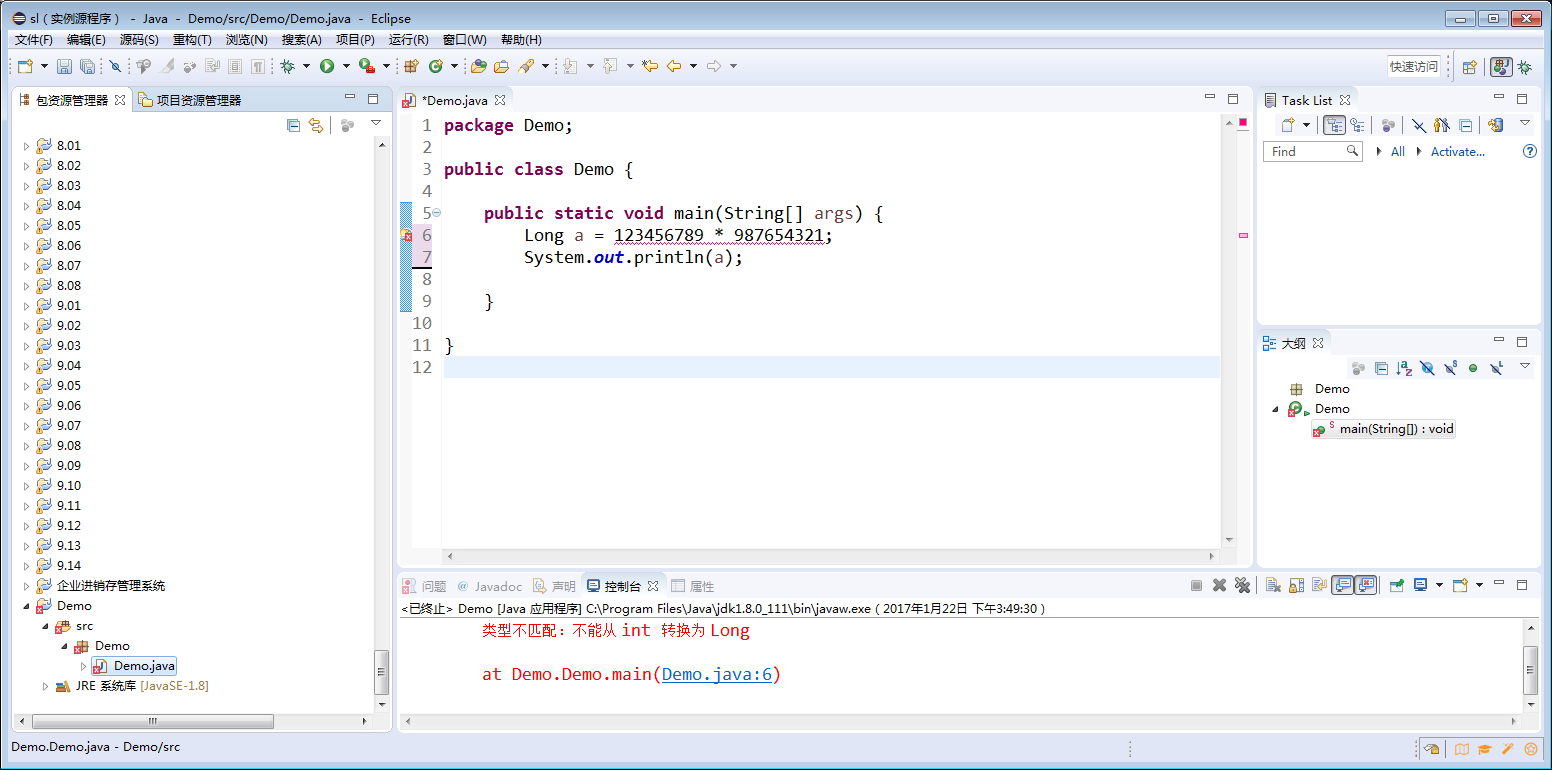
Task: Toggle Categorized view in Task List
Action: [1334, 125]
